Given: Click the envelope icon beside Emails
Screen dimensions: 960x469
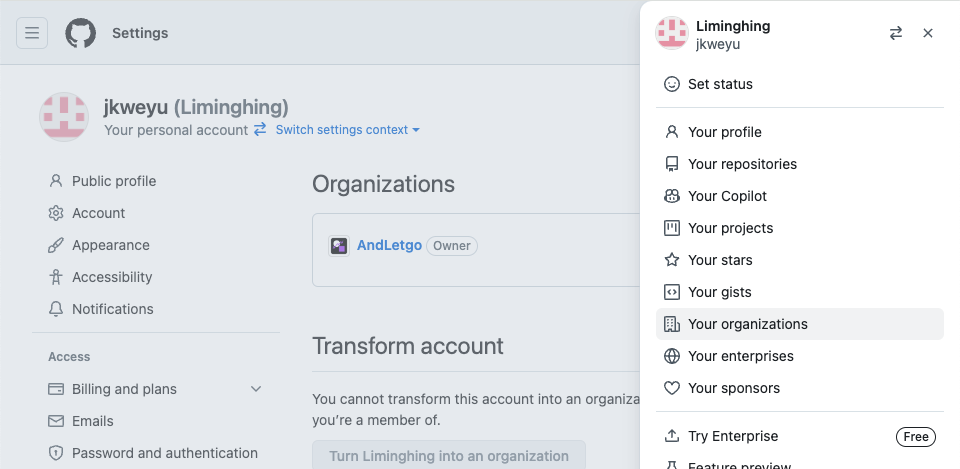Looking at the screenshot, I should pyautogui.click(x=56, y=421).
